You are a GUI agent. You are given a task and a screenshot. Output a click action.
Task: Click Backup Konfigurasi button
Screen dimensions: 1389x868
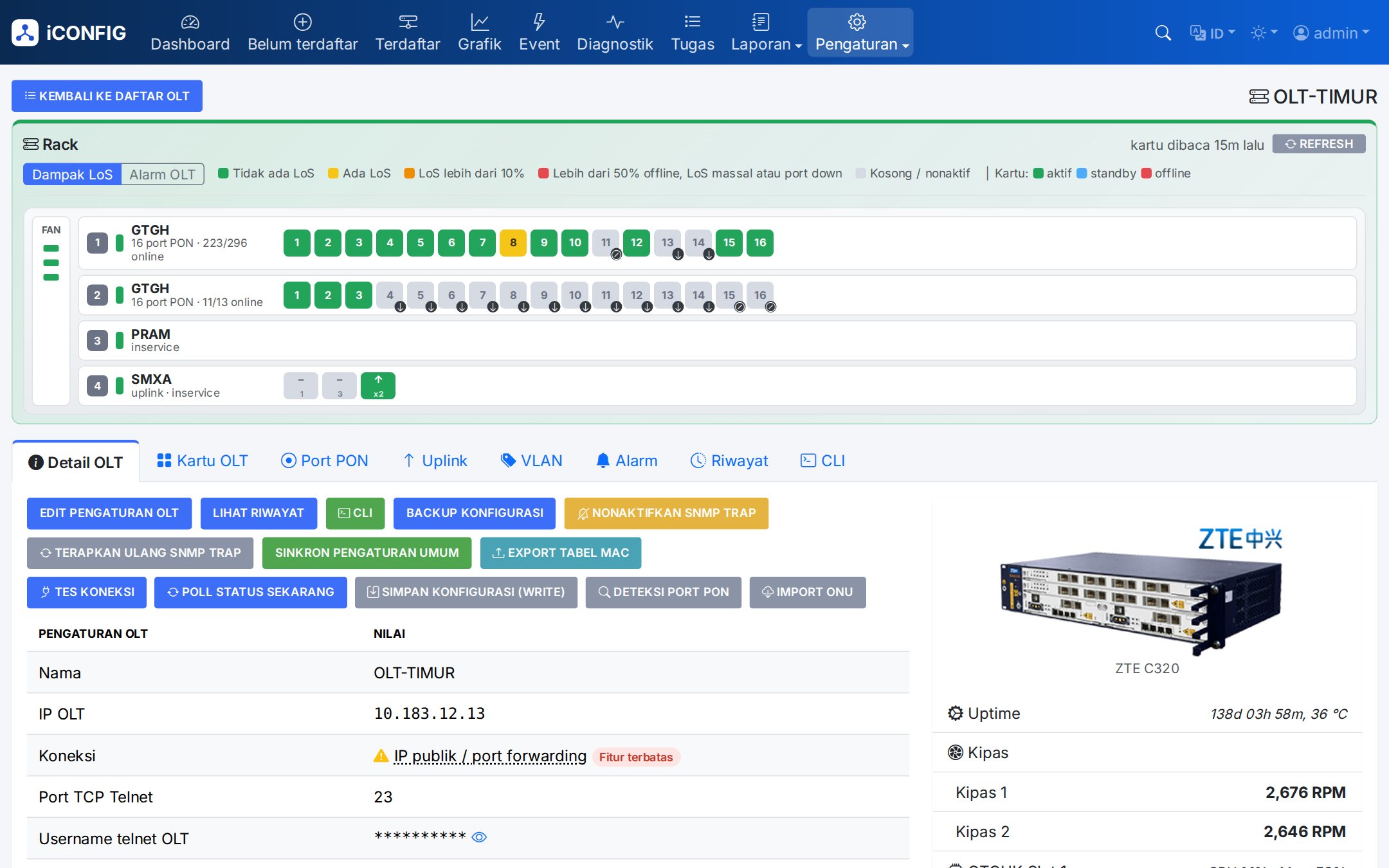tap(475, 513)
